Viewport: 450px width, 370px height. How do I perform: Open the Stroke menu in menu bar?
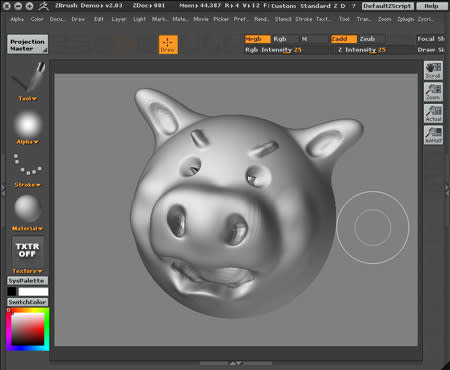point(304,19)
